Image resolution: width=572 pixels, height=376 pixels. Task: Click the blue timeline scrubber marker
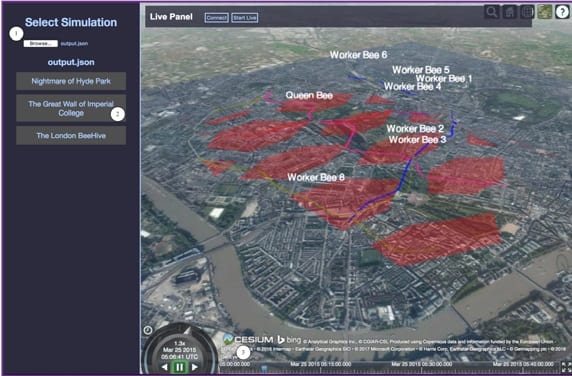tap(264, 369)
